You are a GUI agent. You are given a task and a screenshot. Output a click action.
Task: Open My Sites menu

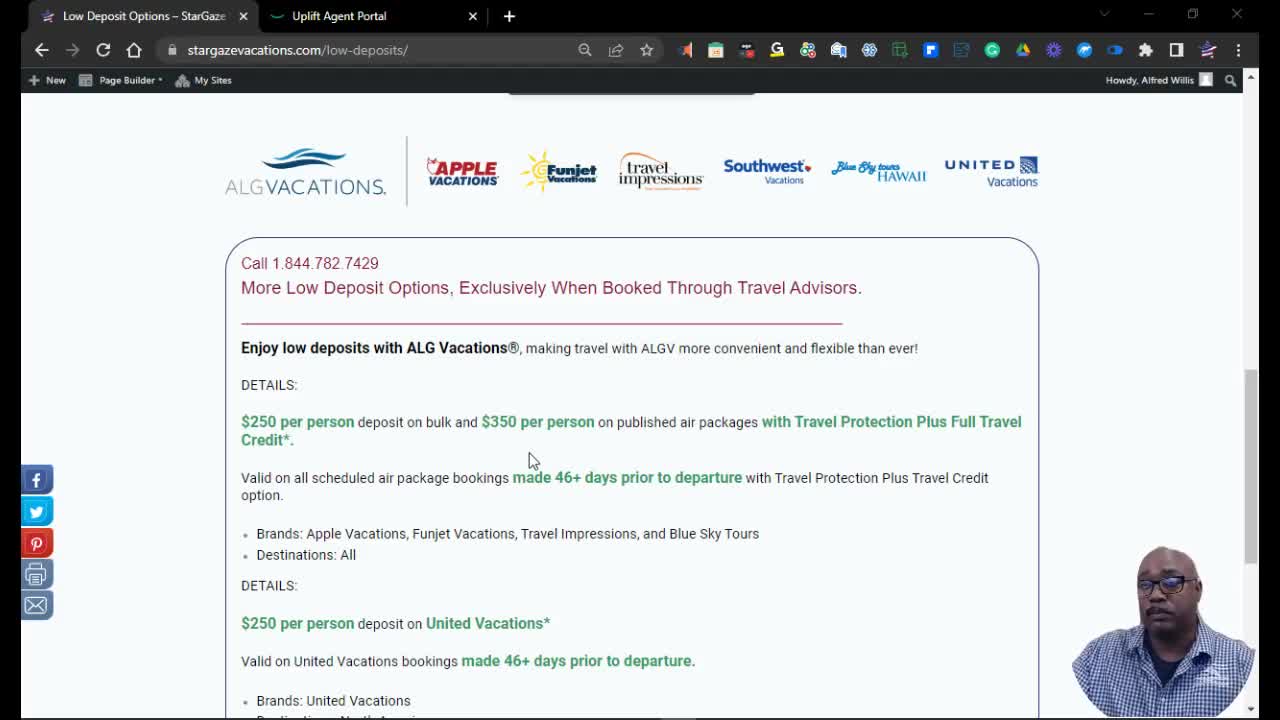click(203, 80)
